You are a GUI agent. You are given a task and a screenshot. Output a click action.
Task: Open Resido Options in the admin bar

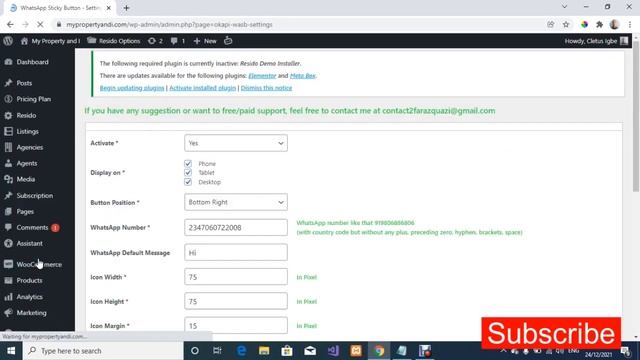click(x=113, y=41)
